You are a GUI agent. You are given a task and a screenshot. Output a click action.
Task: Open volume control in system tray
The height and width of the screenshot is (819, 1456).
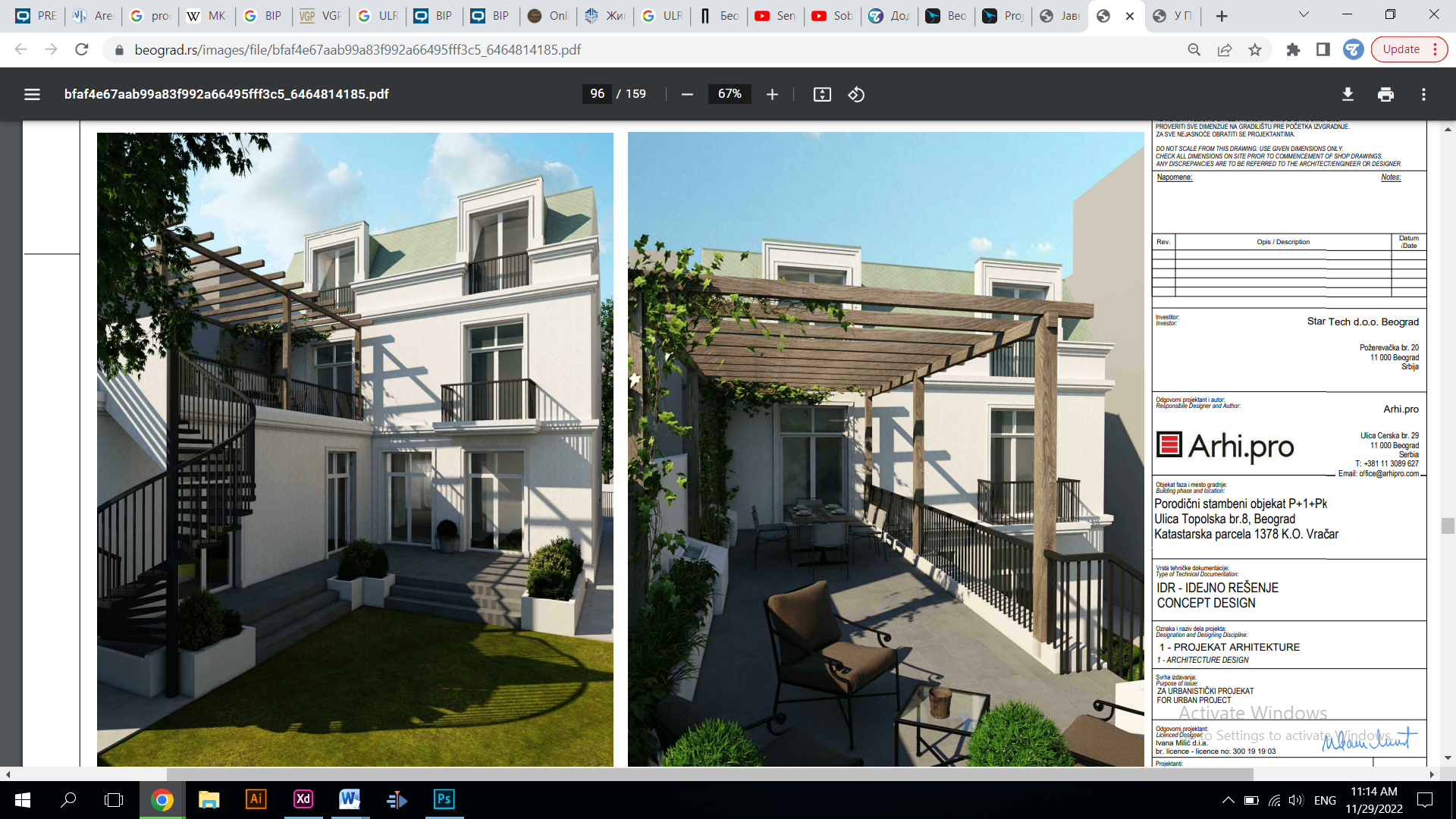[1296, 800]
